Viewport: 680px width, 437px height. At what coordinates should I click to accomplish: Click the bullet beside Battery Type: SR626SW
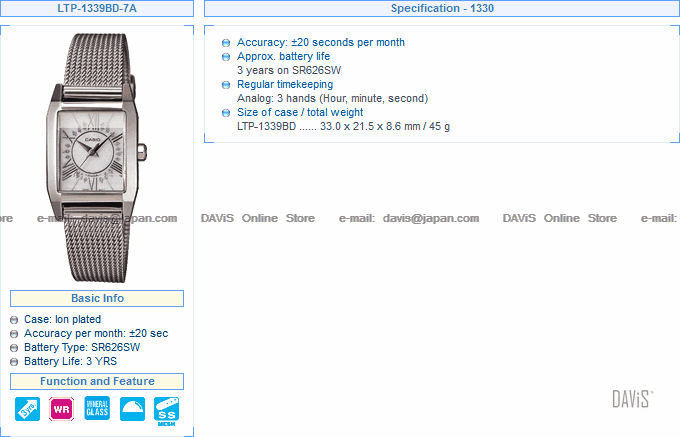pyautogui.click(x=14, y=348)
